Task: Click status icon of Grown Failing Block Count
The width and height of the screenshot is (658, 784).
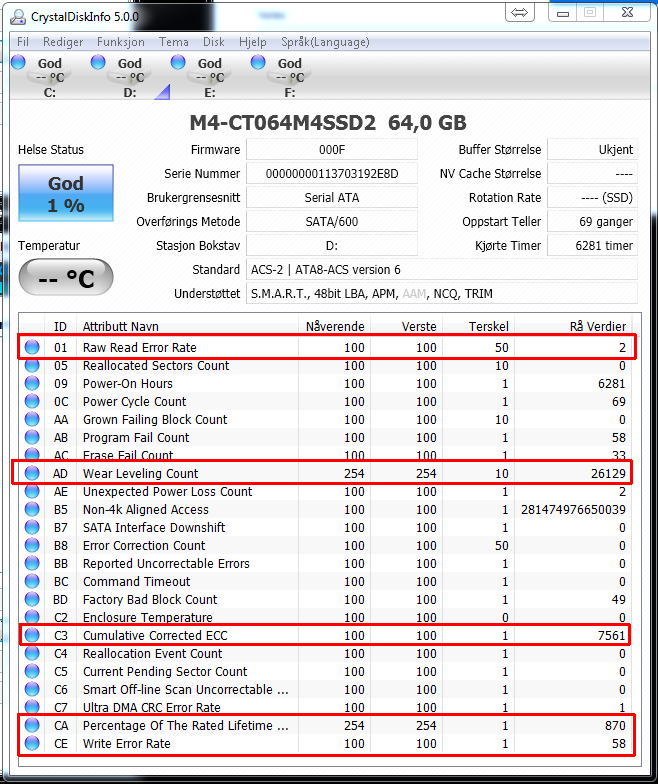Action: pos(32,419)
